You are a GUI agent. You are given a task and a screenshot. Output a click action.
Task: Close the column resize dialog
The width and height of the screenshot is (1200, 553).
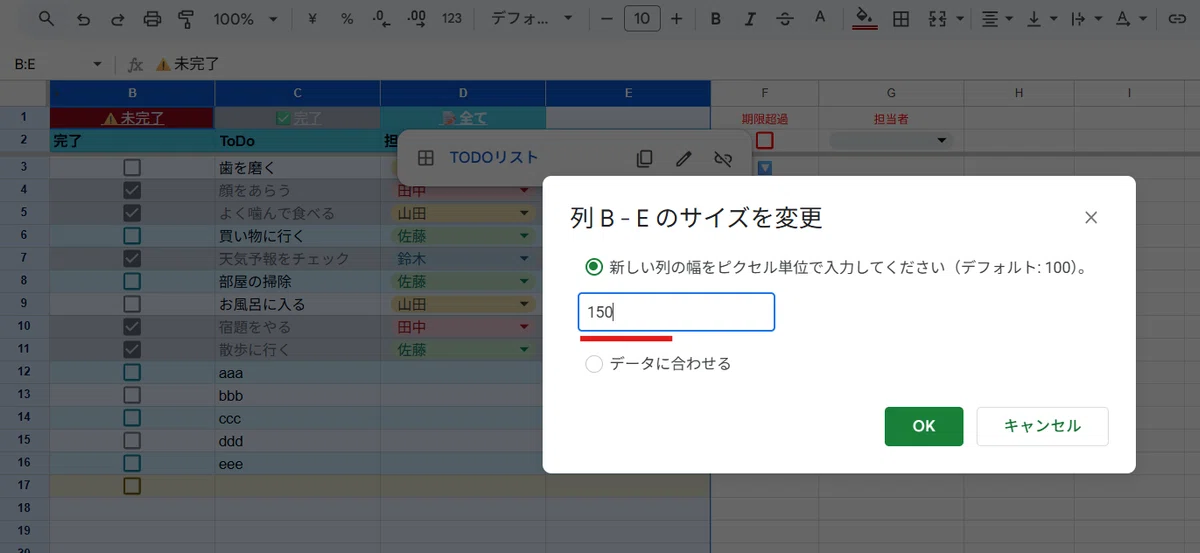[x=1091, y=217]
